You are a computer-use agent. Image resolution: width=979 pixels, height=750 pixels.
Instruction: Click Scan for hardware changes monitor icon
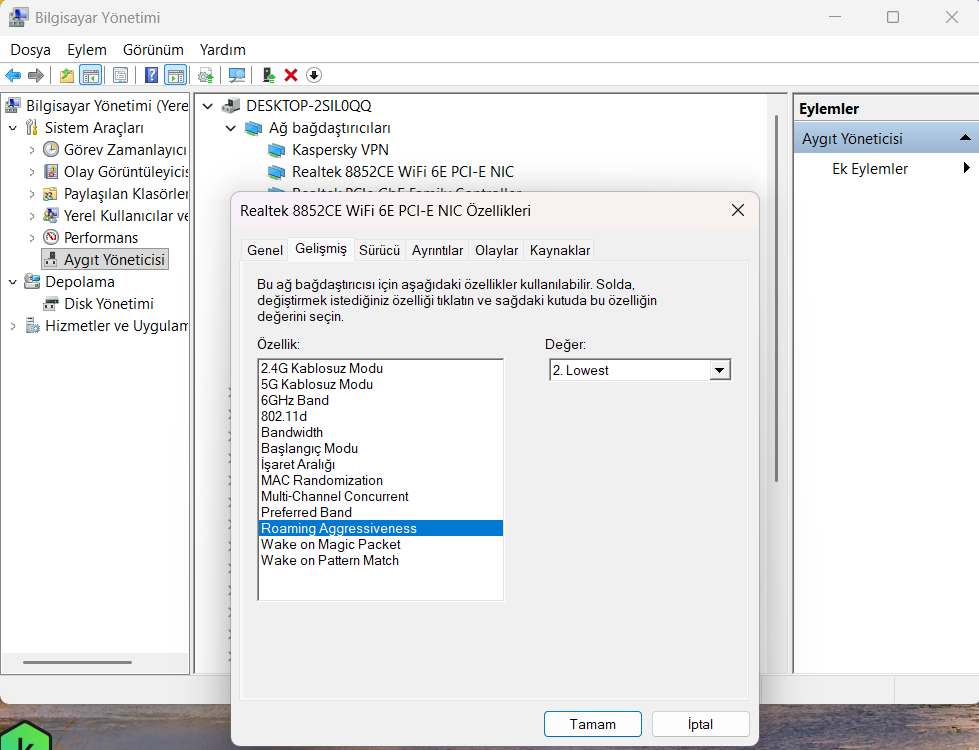click(x=237, y=76)
